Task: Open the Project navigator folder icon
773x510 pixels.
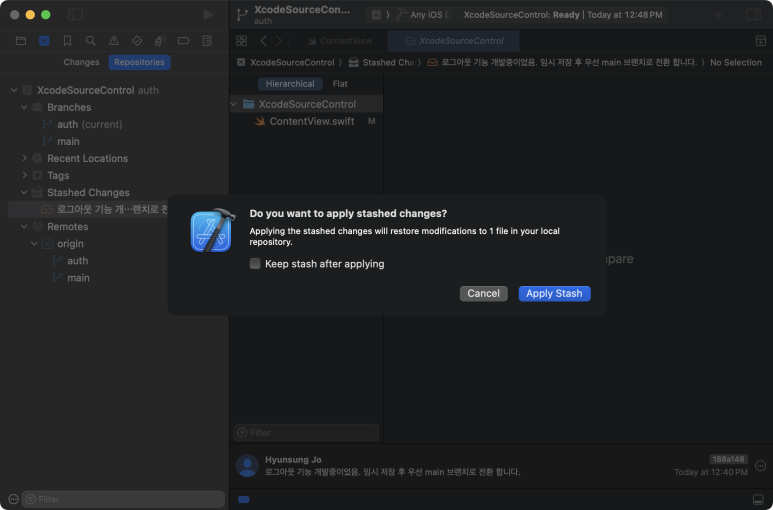Action: coord(21,40)
